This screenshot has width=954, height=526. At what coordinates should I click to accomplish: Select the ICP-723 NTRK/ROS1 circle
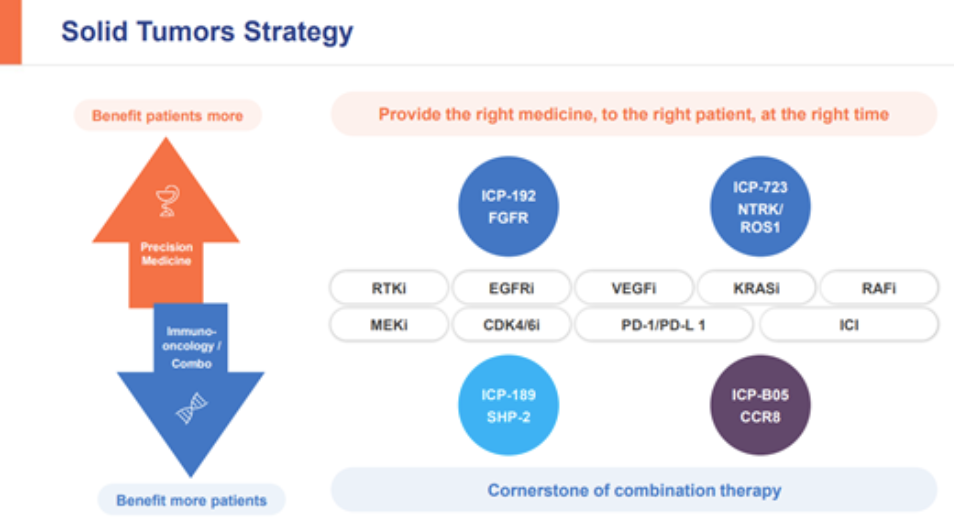pos(760,206)
